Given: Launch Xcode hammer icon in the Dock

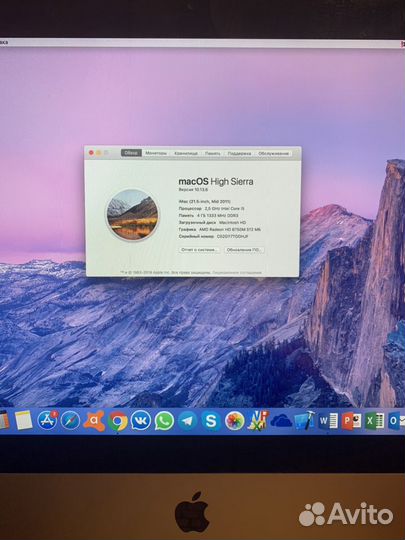Looking at the screenshot, I should tap(304, 420).
